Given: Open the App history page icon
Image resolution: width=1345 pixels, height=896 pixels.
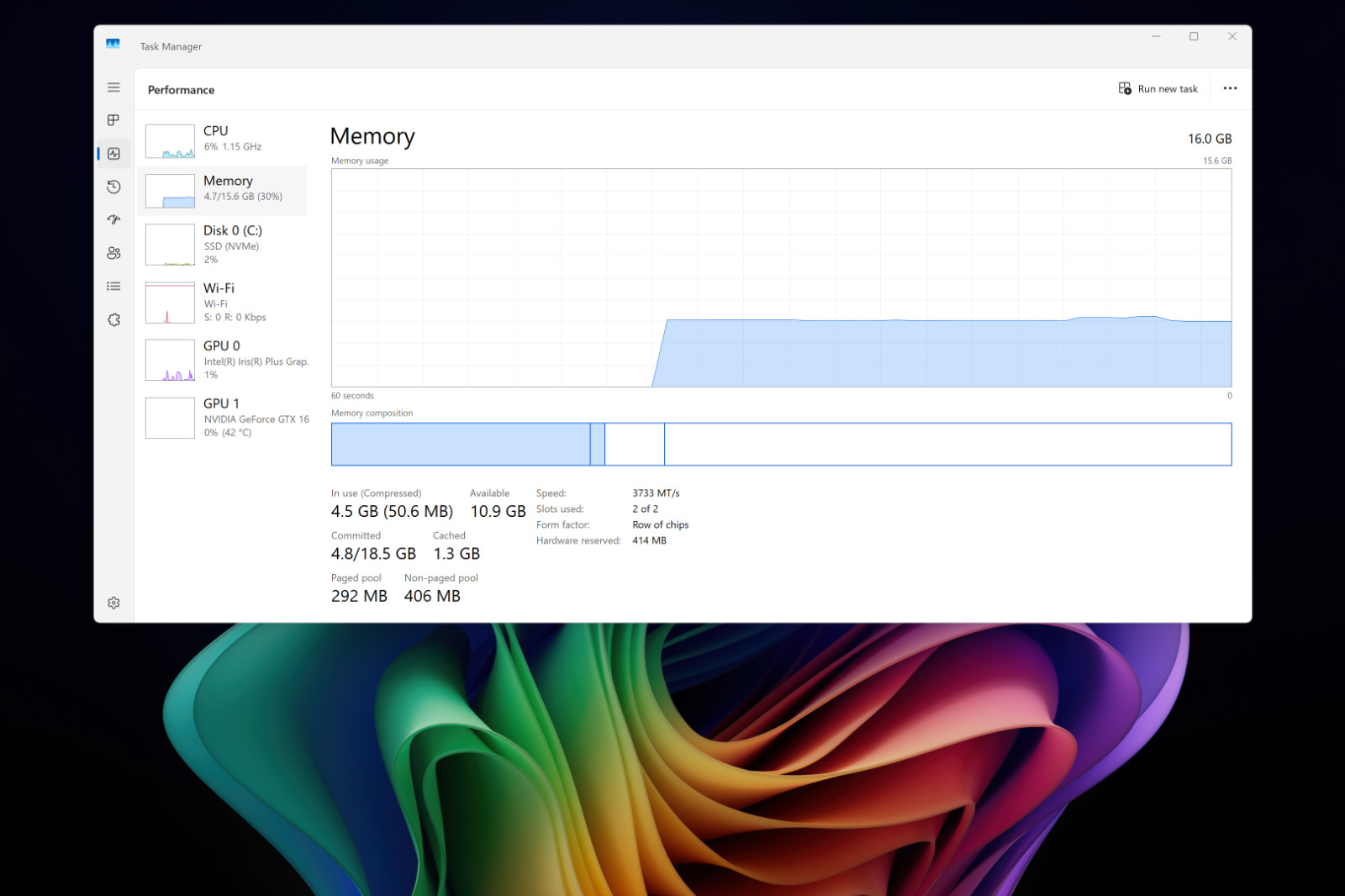Looking at the screenshot, I should tap(113, 187).
